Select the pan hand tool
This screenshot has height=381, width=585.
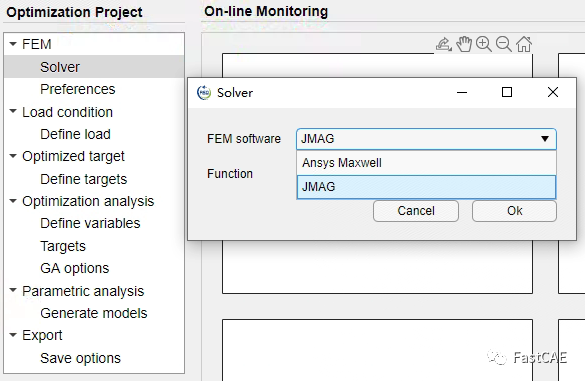[464, 44]
